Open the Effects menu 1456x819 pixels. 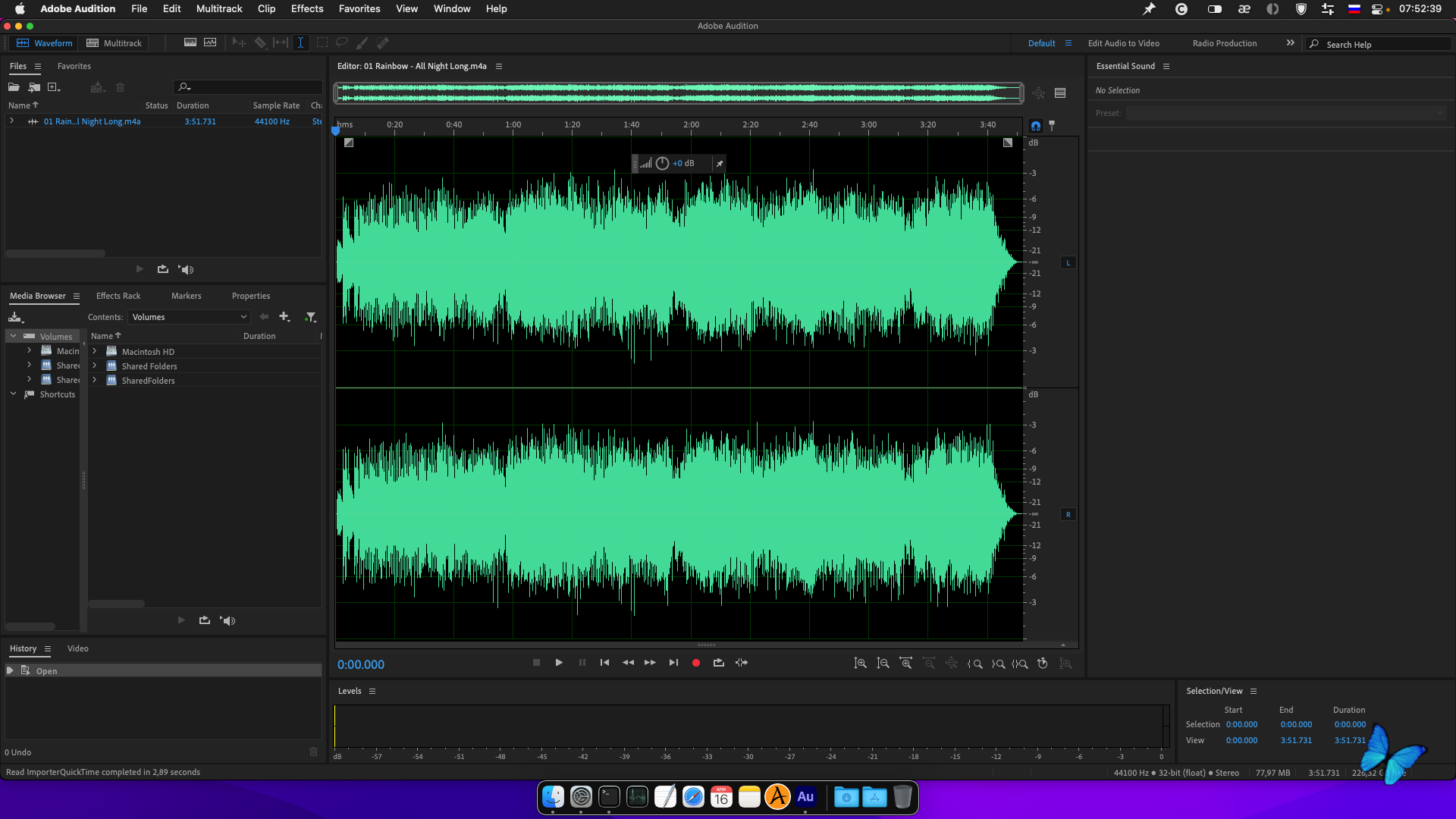click(x=306, y=9)
